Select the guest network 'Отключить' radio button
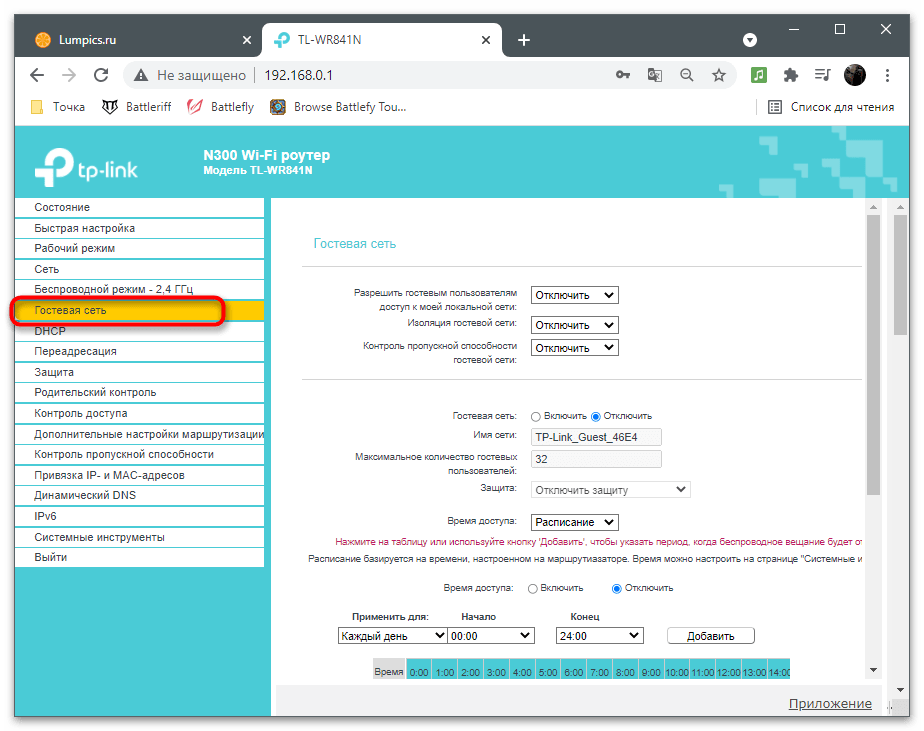The width and height of the screenshot is (924, 731). click(596, 416)
